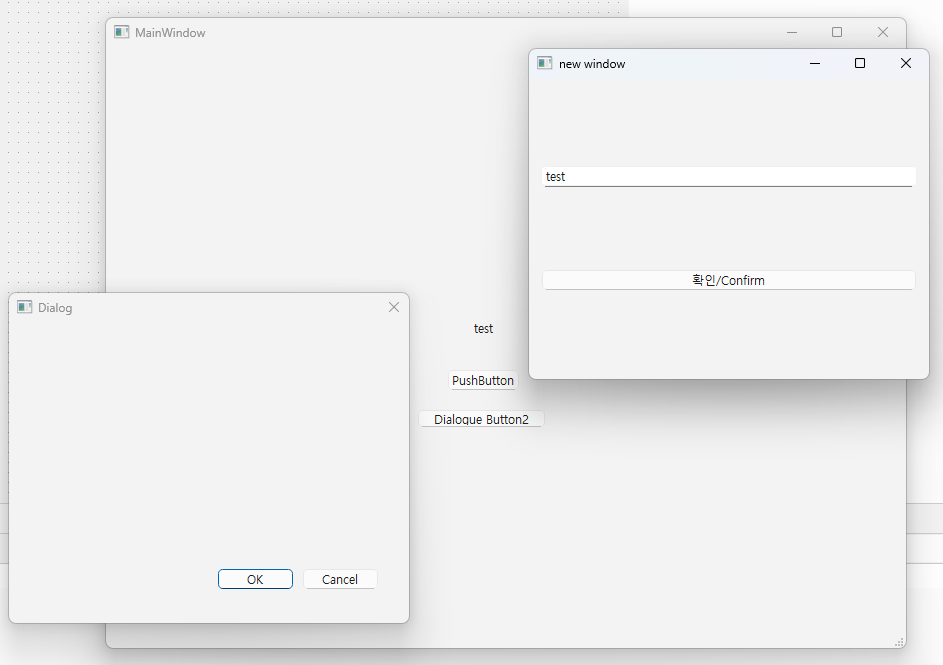Close the "new window" window
Viewport: 943px width, 665px height.
(x=905, y=63)
